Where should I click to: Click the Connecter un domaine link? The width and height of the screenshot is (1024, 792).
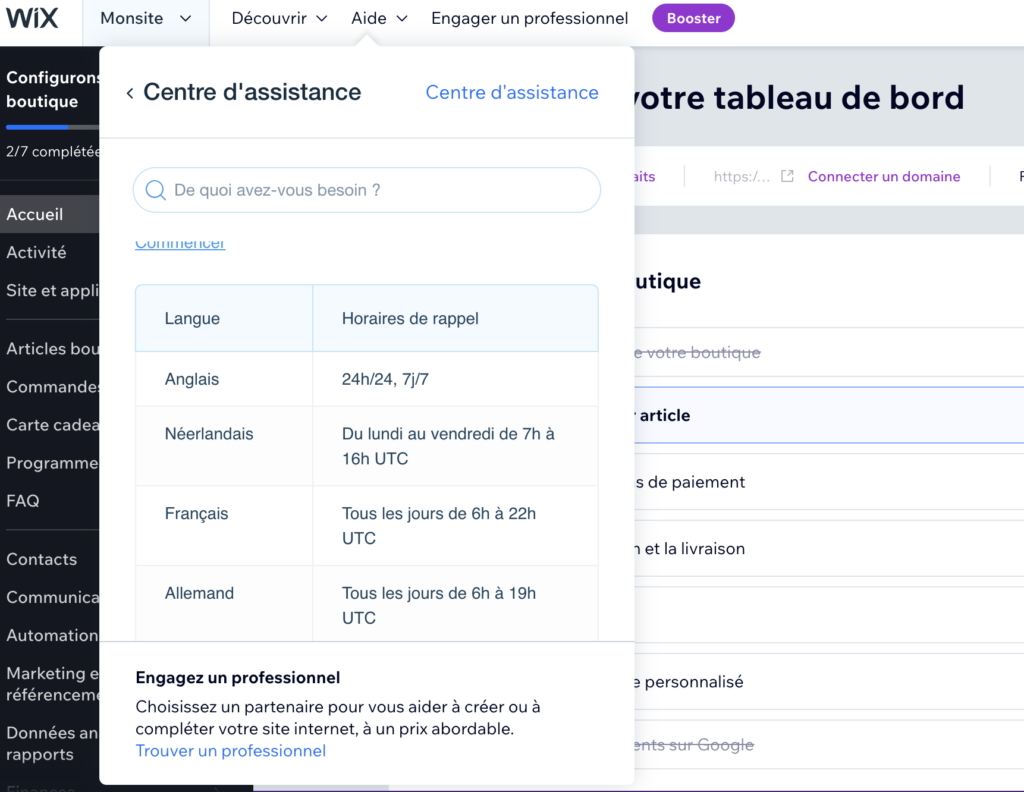(883, 176)
